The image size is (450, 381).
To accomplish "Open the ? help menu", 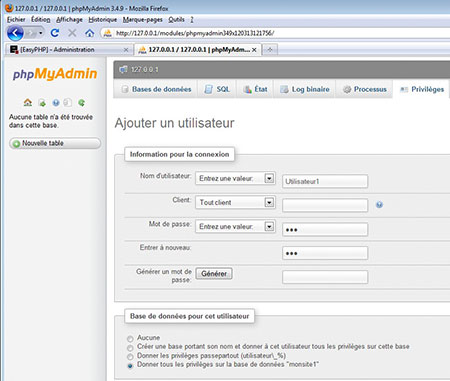I will (192, 20).
